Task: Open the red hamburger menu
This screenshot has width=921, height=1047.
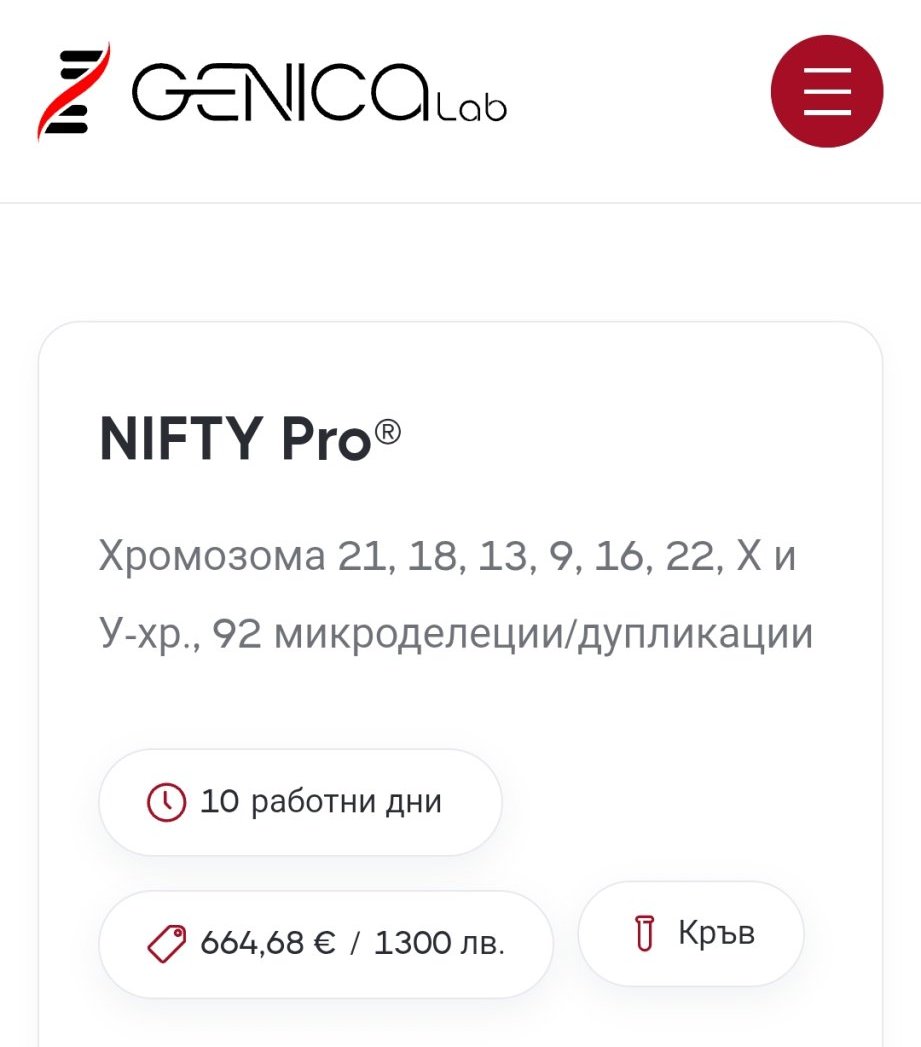Action: click(x=826, y=91)
